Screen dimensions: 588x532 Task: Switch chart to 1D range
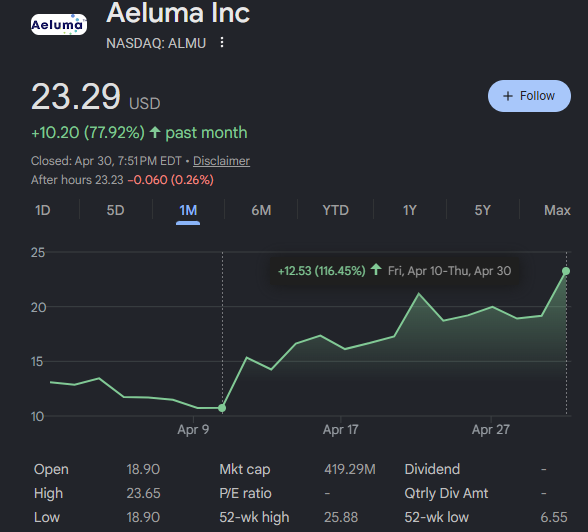click(x=42, y=210)
